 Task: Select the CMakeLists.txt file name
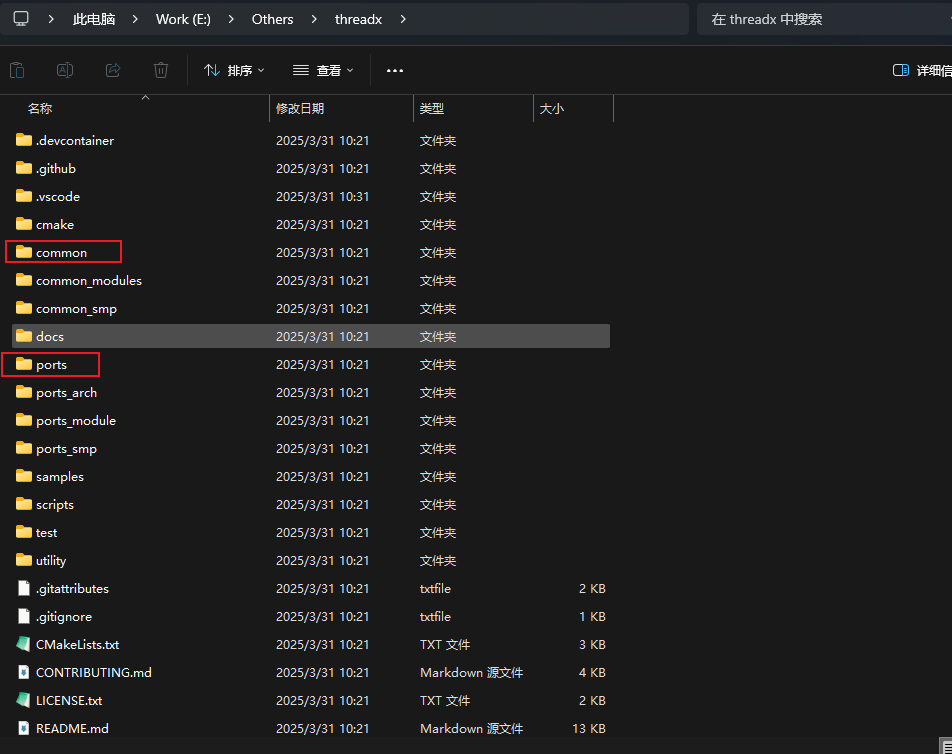click(x=78, y=645)
